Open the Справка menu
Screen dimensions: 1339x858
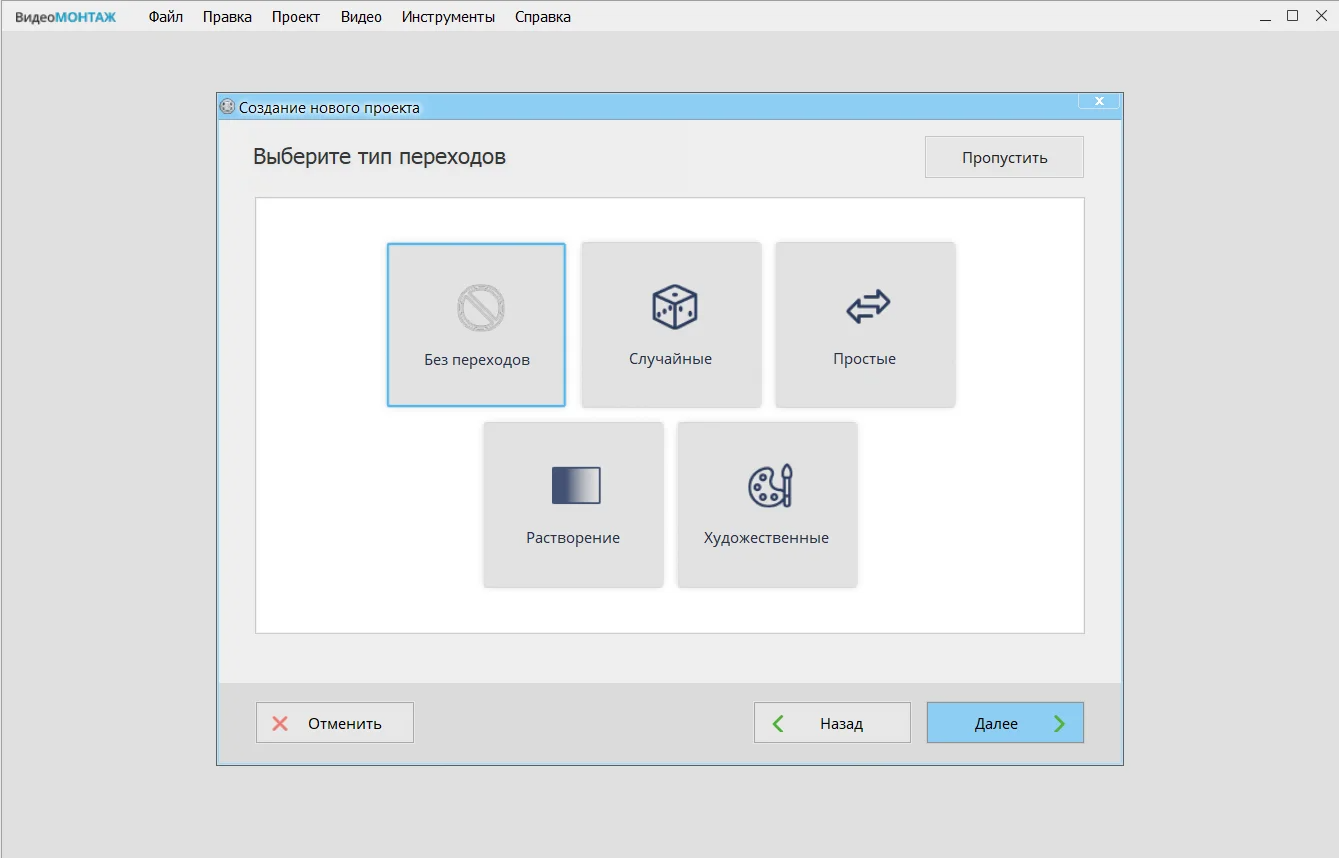(543, 17)
